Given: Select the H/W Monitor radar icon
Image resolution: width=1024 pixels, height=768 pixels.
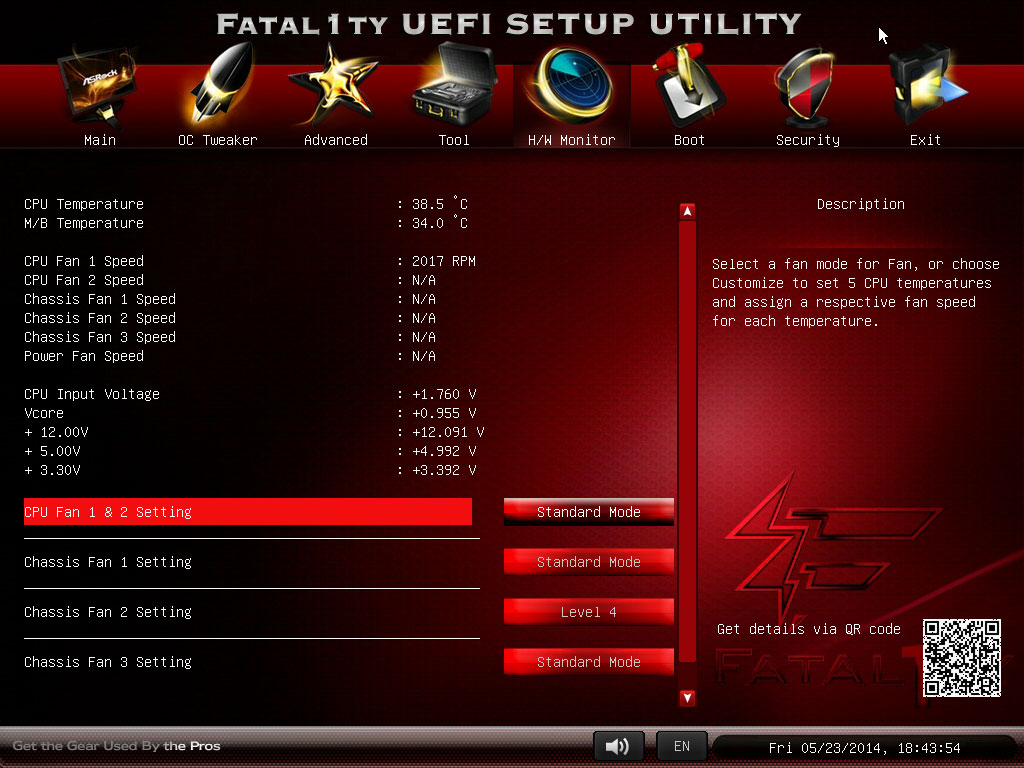Looking at the screenshot, I should [x=572, y=86].
